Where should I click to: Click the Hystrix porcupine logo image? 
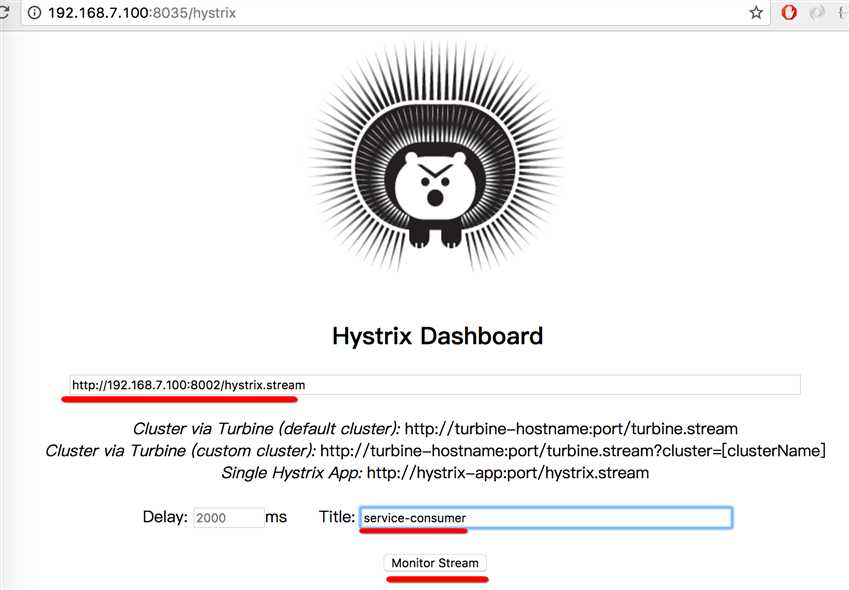click(435, 156)
